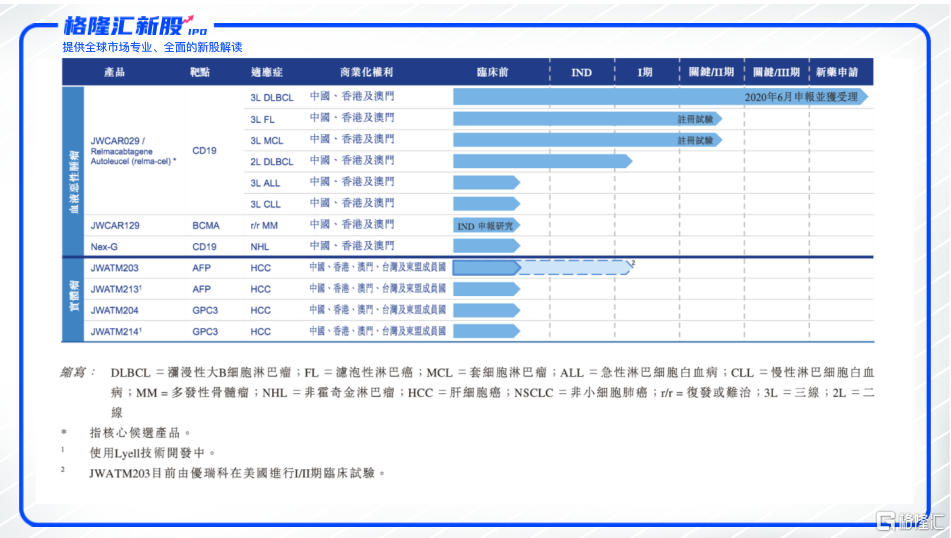Select the Nex-G product row

tap(104, 246)
